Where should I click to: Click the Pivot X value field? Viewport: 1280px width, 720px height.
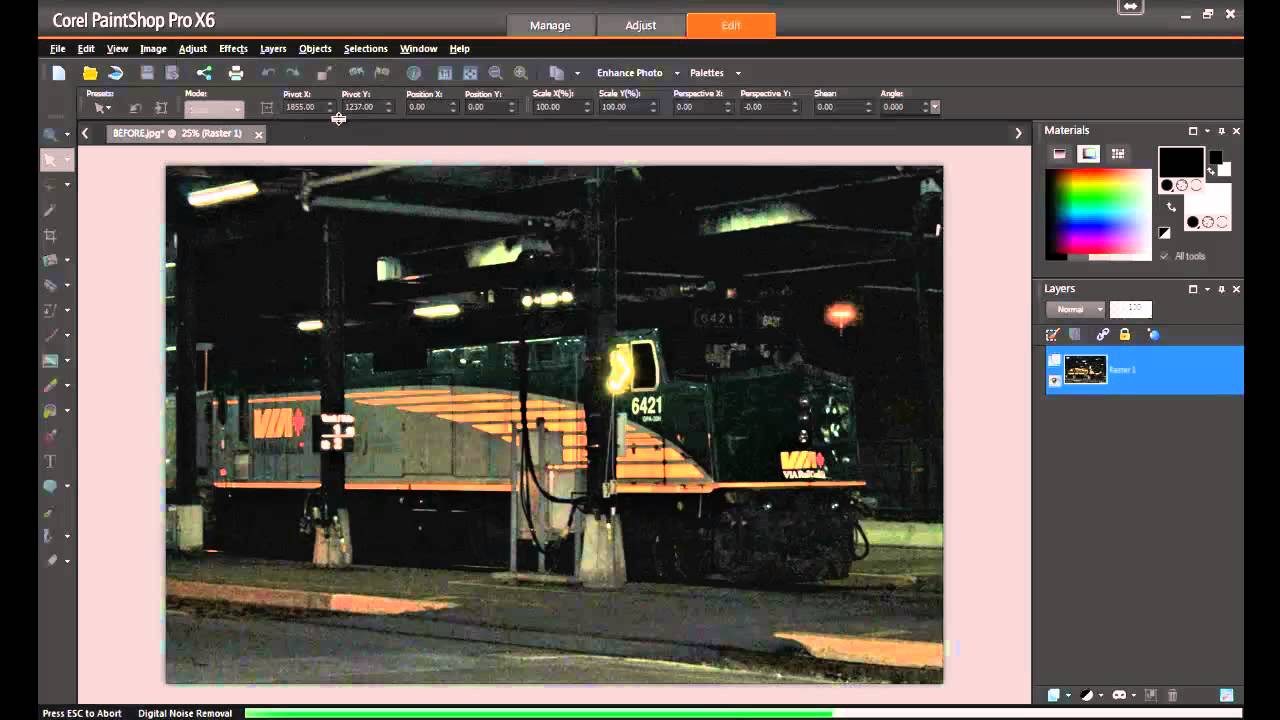tap(303, 107)
